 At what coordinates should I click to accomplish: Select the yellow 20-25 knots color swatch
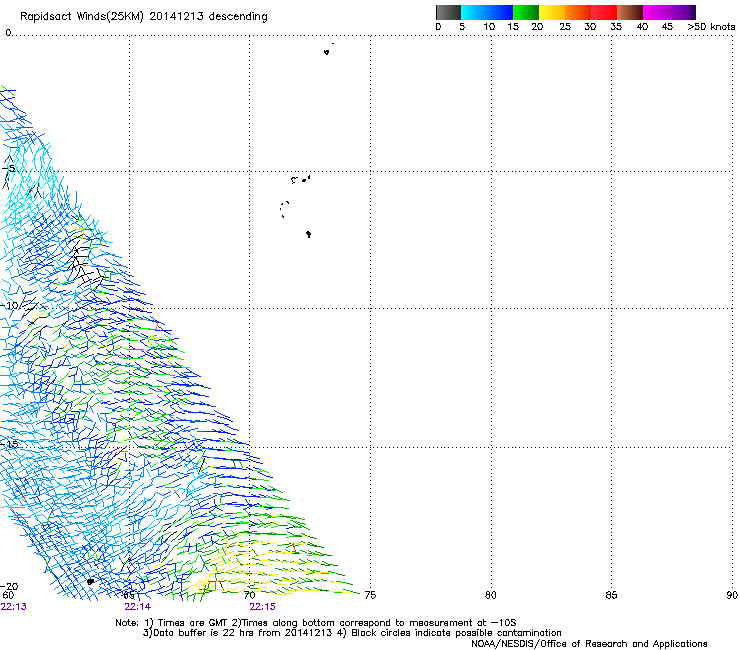tap(552, 12)
